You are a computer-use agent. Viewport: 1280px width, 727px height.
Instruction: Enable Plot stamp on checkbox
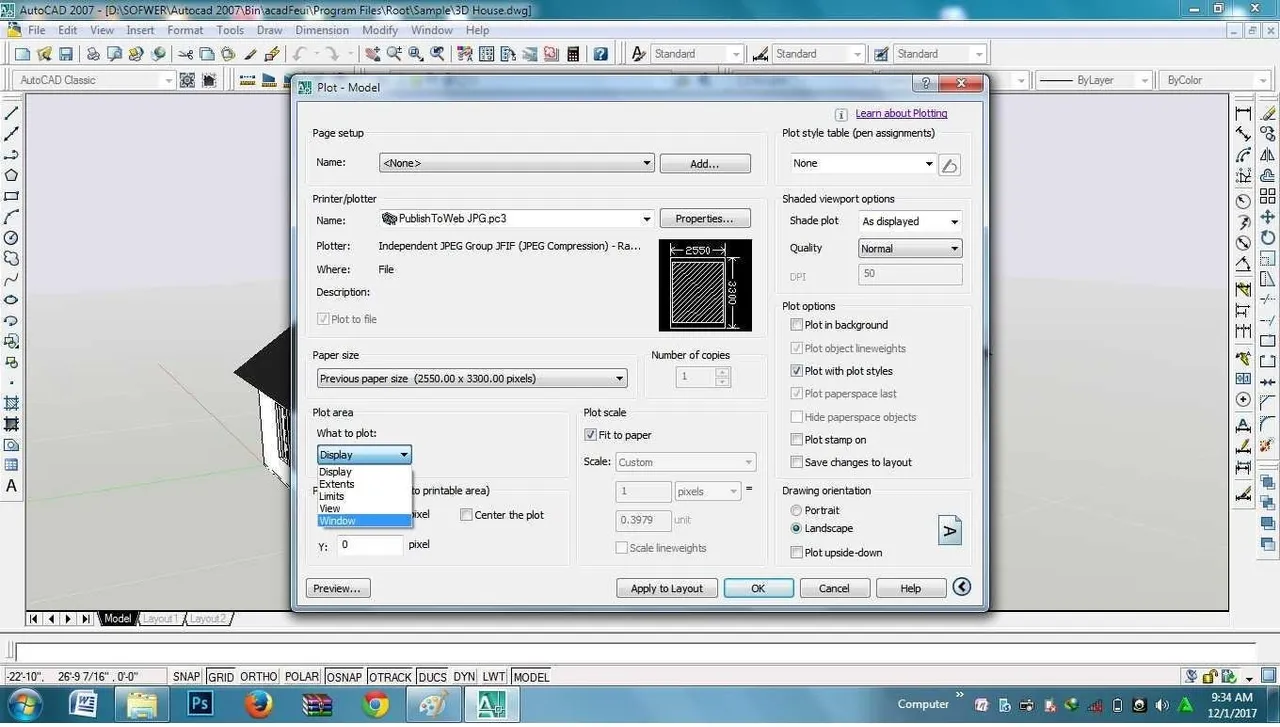[796, 440]
